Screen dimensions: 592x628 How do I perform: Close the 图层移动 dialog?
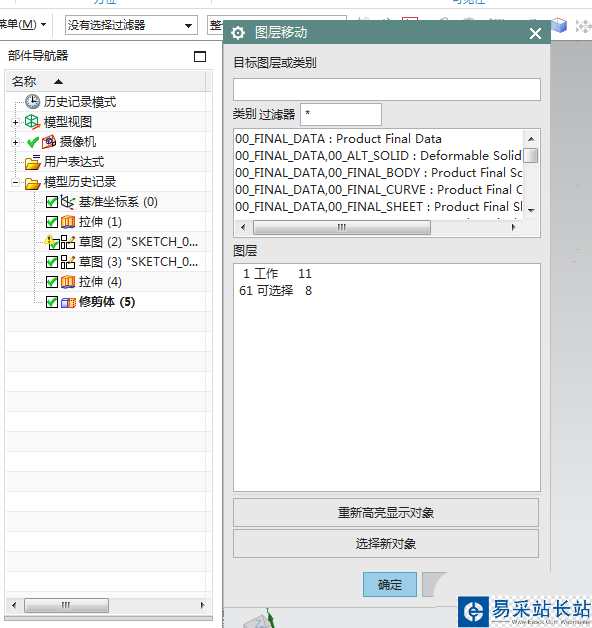click(536, 33)
